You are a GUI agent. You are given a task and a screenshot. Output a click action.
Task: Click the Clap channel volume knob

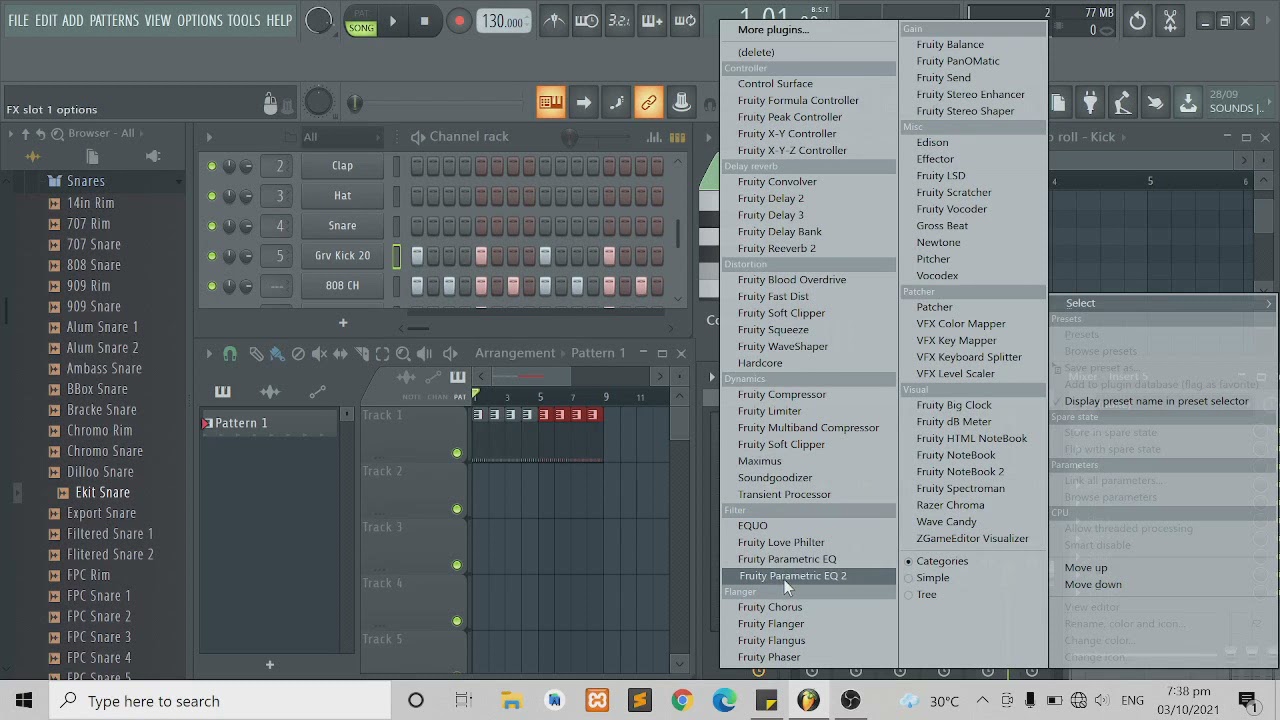[246, 166]
